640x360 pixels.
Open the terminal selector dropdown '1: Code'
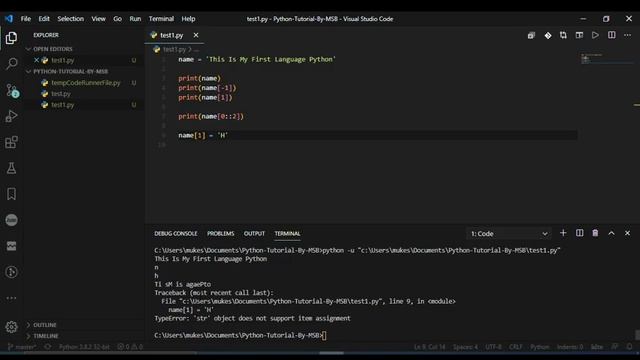click(509, 233)
